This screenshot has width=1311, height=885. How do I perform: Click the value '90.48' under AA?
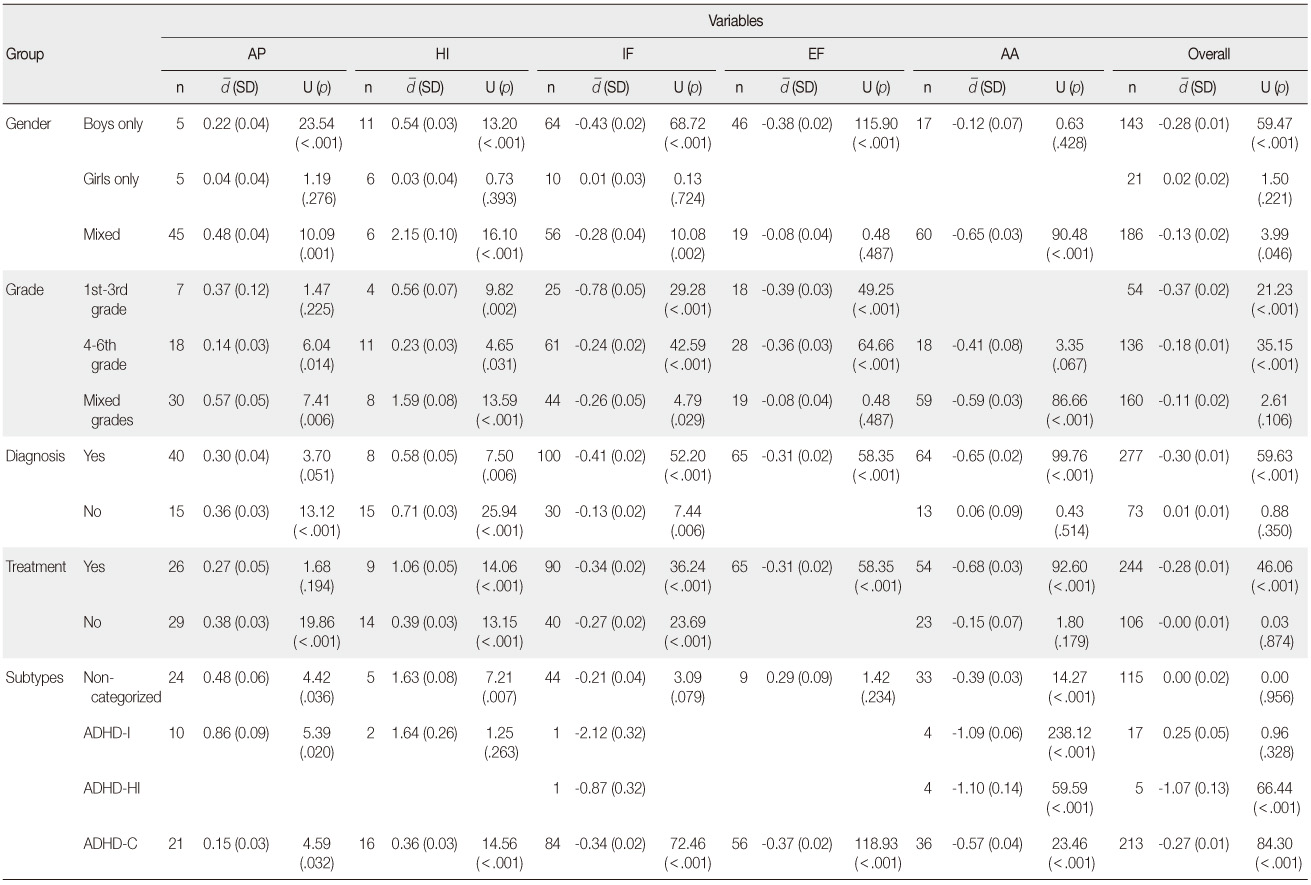pyautogui.click(x=1071, y=235)
